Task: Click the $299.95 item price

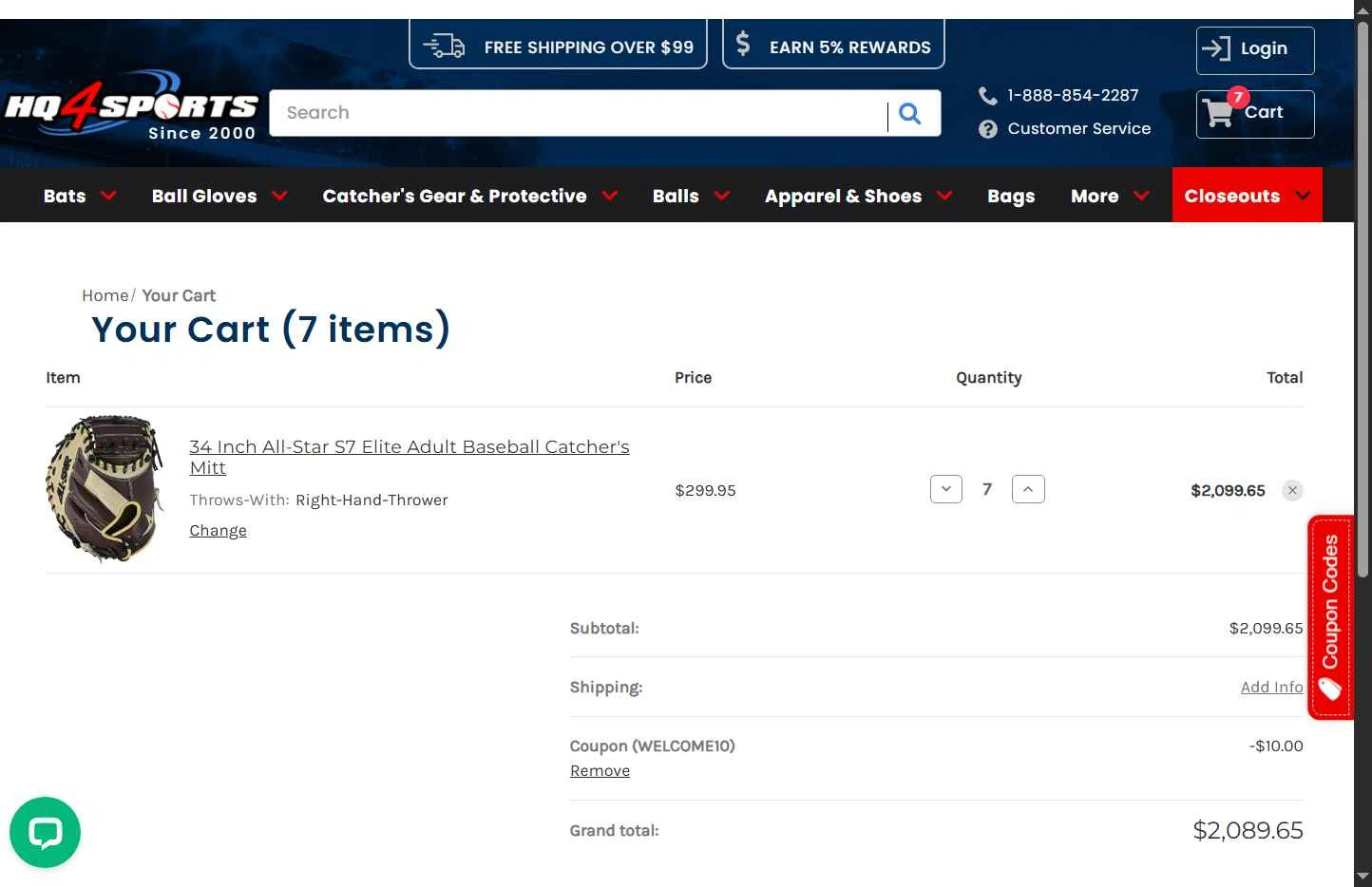Action: pos(705,491)
